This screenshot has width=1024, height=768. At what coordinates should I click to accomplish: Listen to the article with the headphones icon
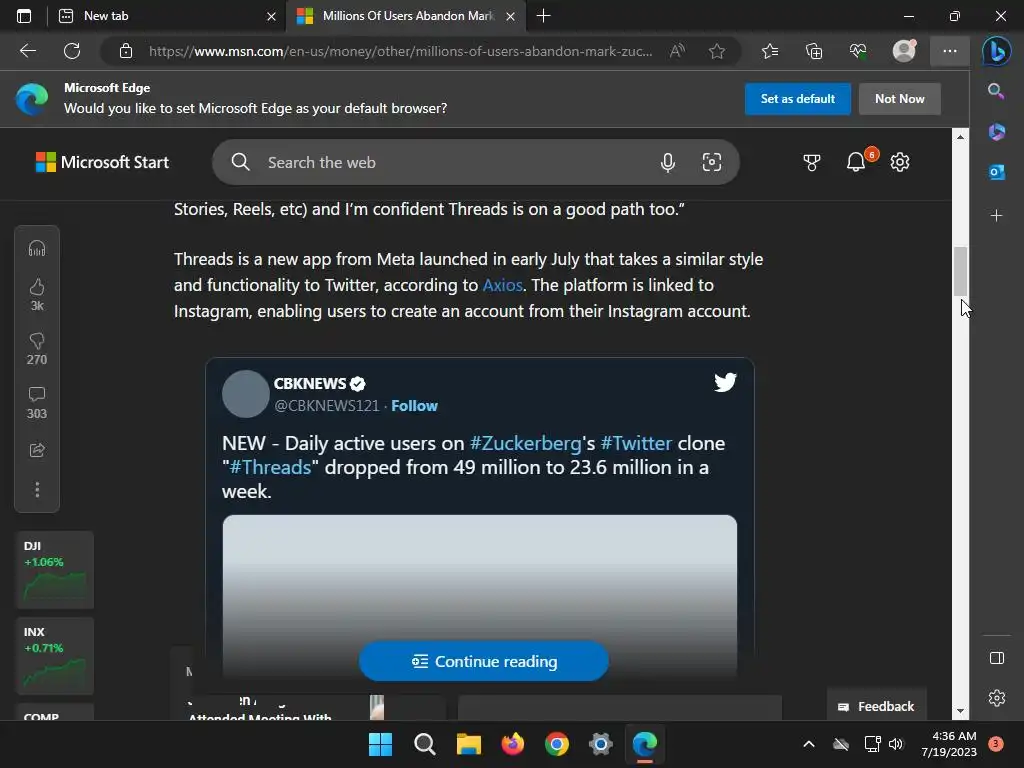coord(37,249)
